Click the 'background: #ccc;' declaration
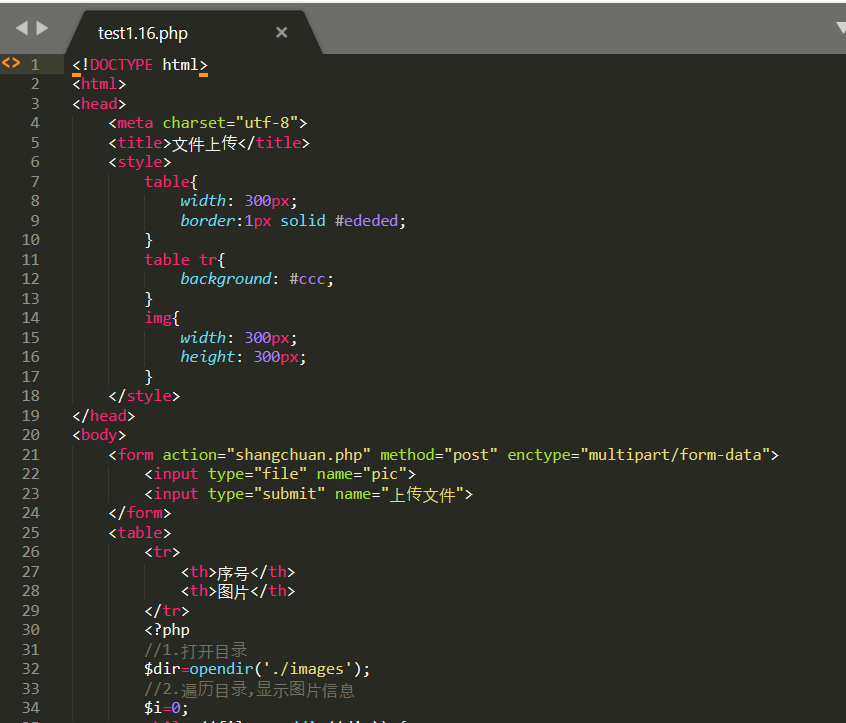 257,279
